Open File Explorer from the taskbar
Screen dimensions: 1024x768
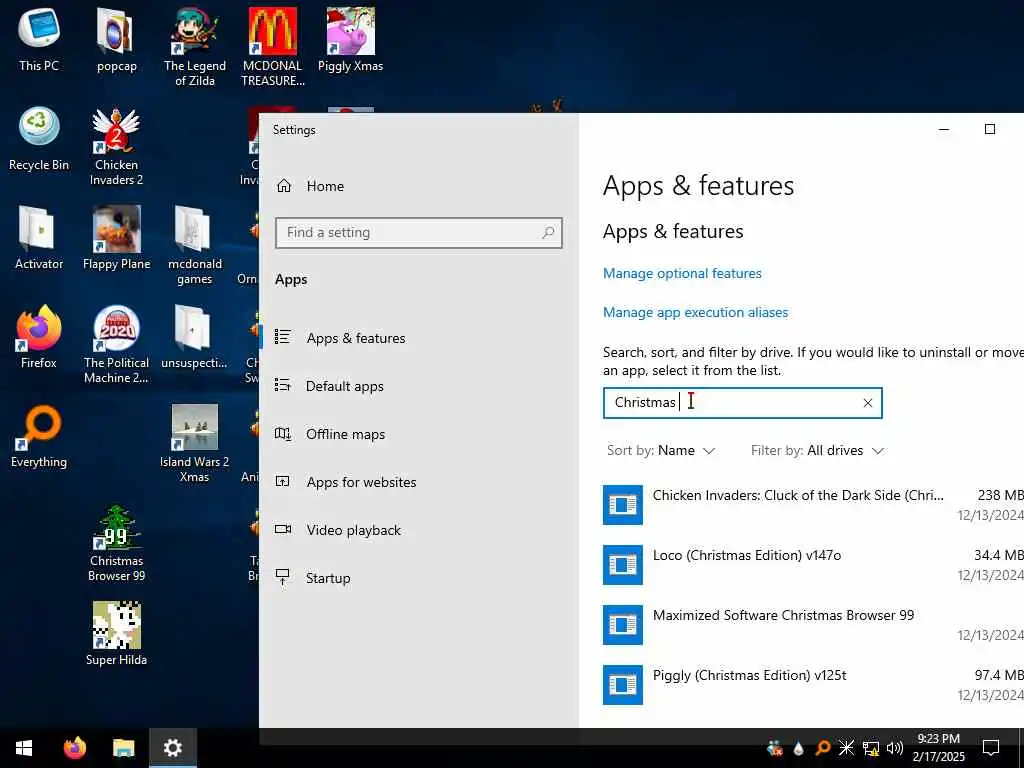(123, 748)
